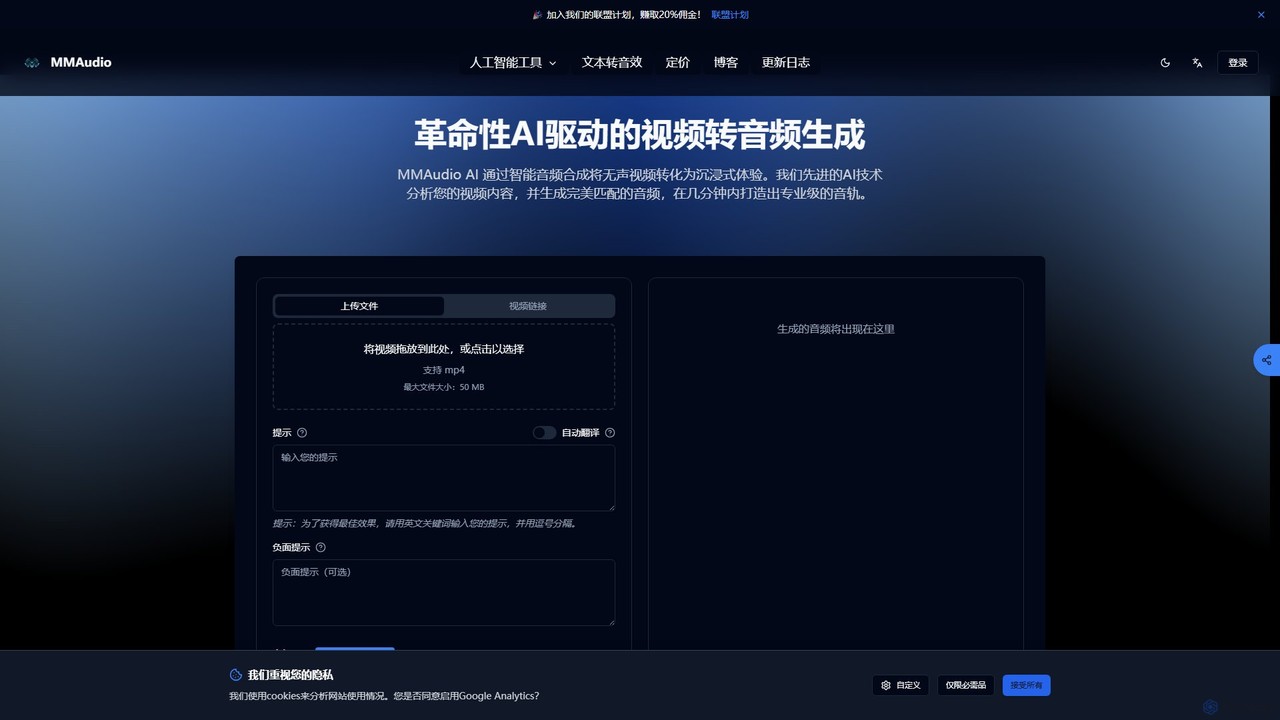The width and height of the screenshot is (1280, 720).
Task: Click the help icon beside the 提示 label
Action: click(302, 433)
